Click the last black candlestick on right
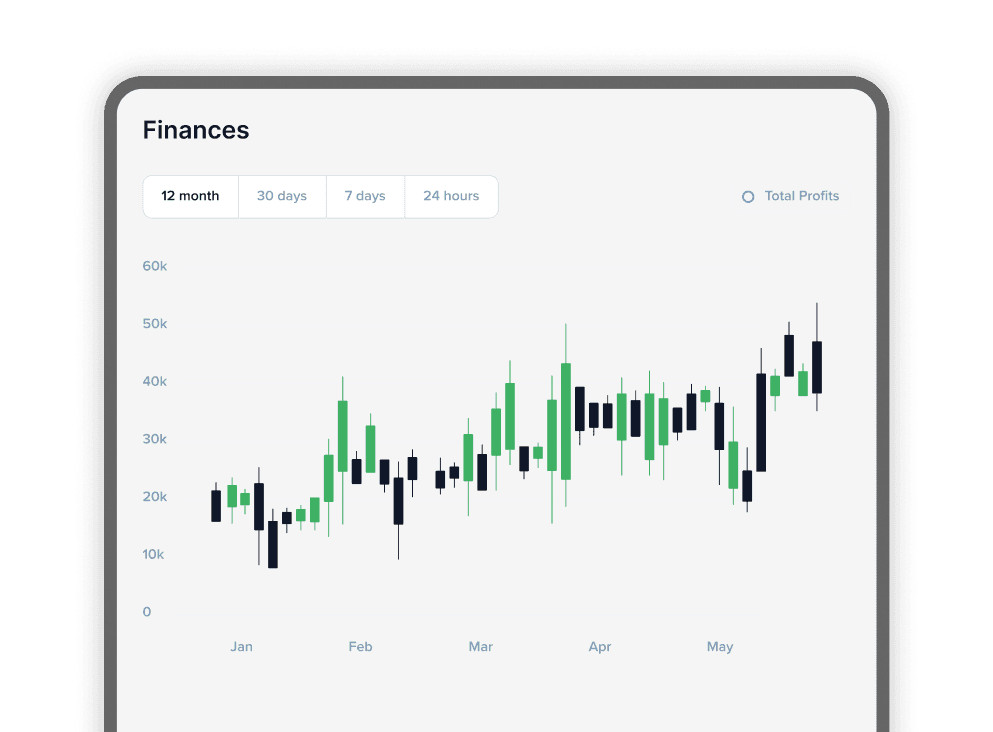 [x=817, y=367]
